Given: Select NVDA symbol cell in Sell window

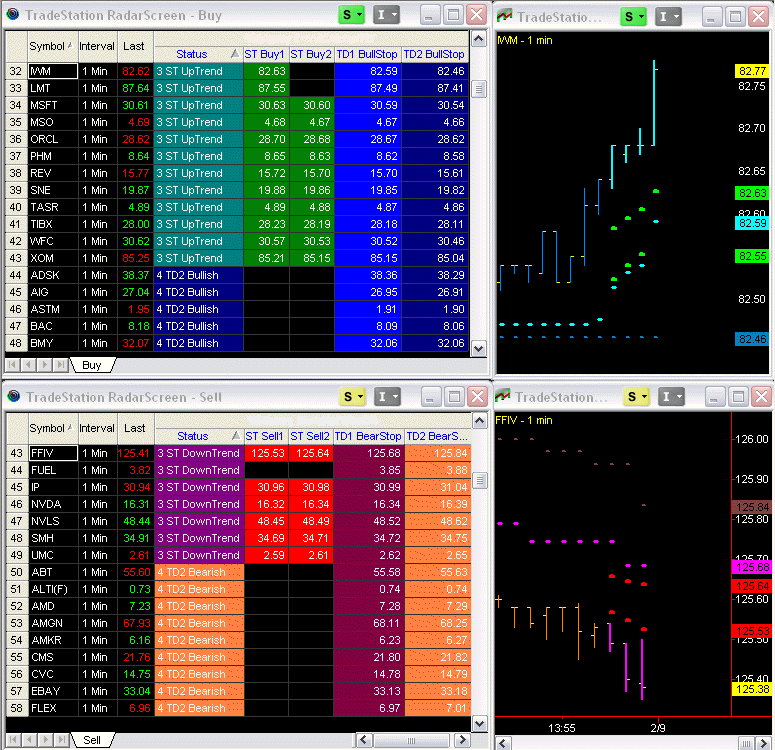Looking at the screenshot, I should point(53,504).
